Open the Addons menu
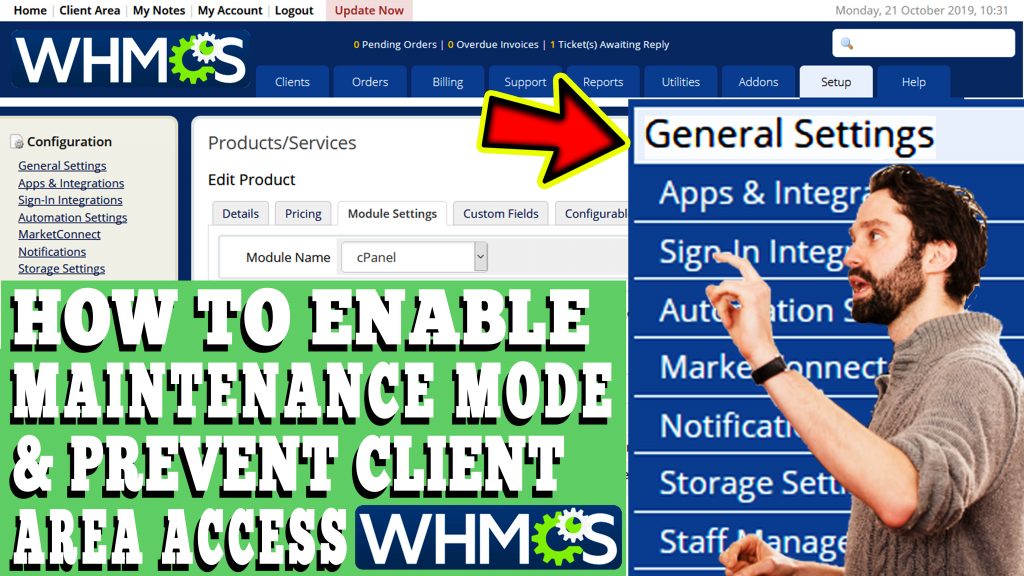Image resolution: width=1024 pixels, height=576 pixels. (758, 82)
